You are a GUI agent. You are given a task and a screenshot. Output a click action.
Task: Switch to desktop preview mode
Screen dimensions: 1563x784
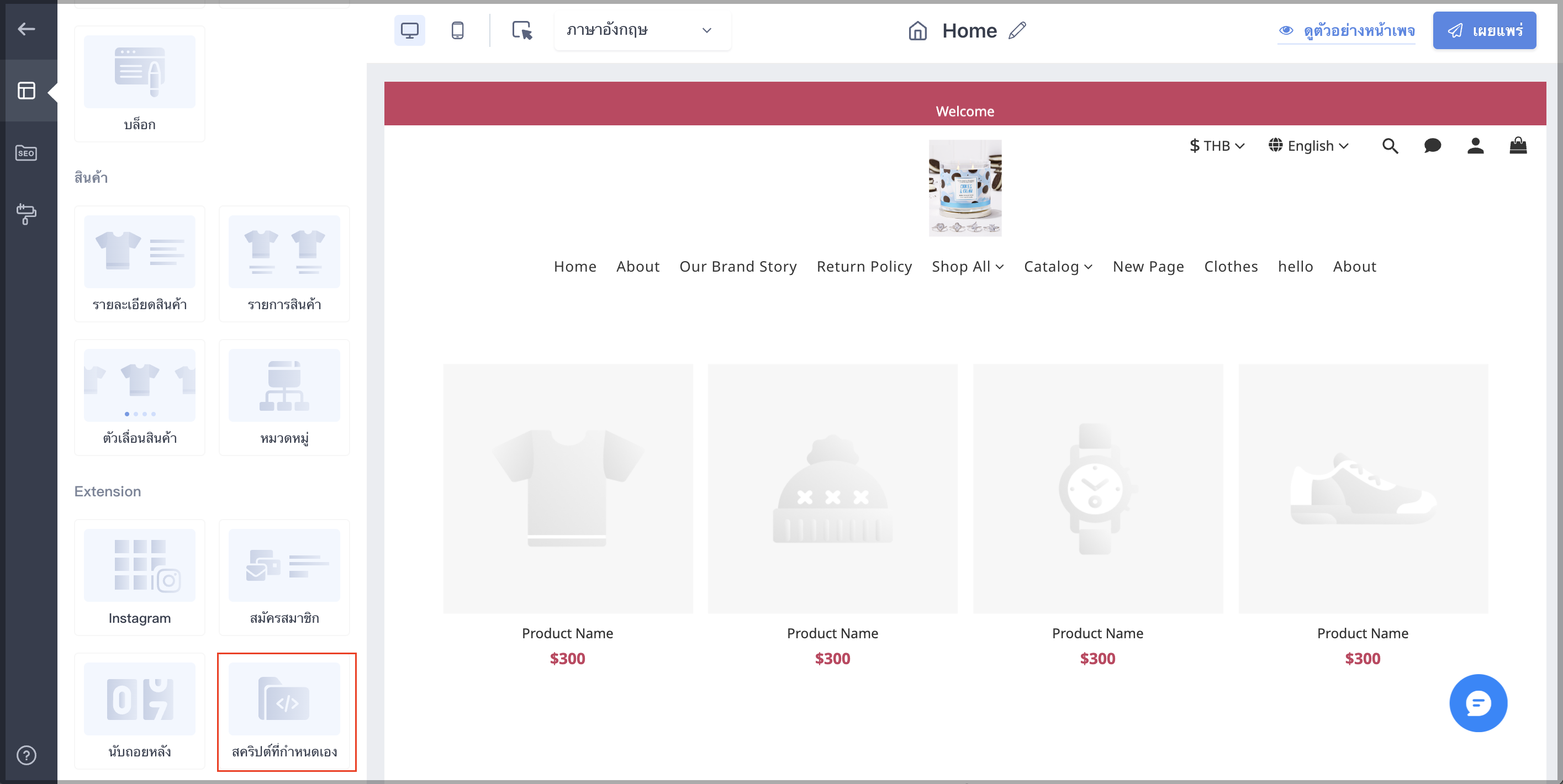click(410, 30)
